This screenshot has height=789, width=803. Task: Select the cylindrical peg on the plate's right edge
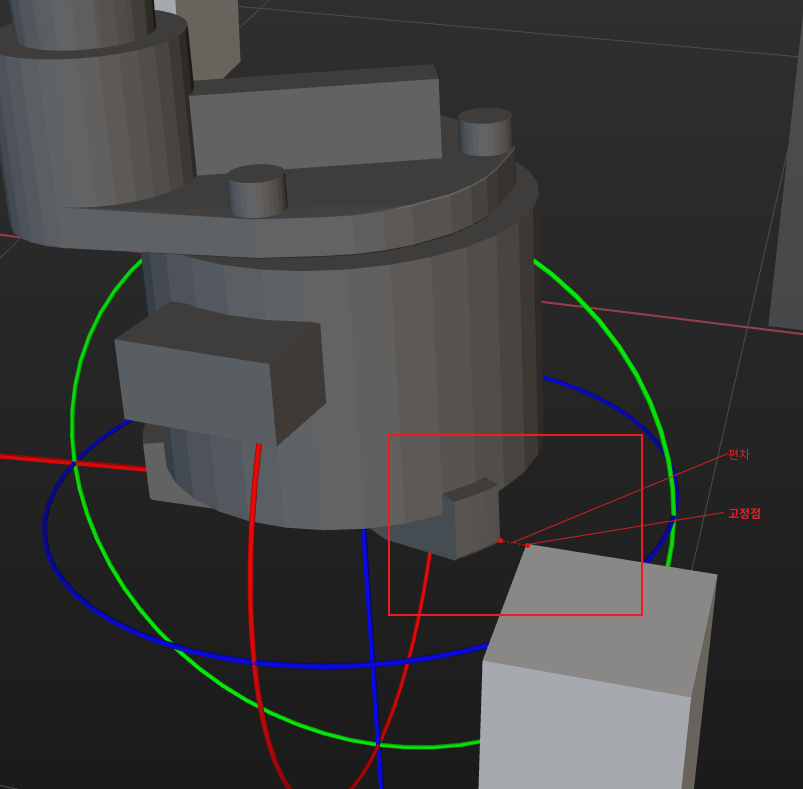[485, 132]
